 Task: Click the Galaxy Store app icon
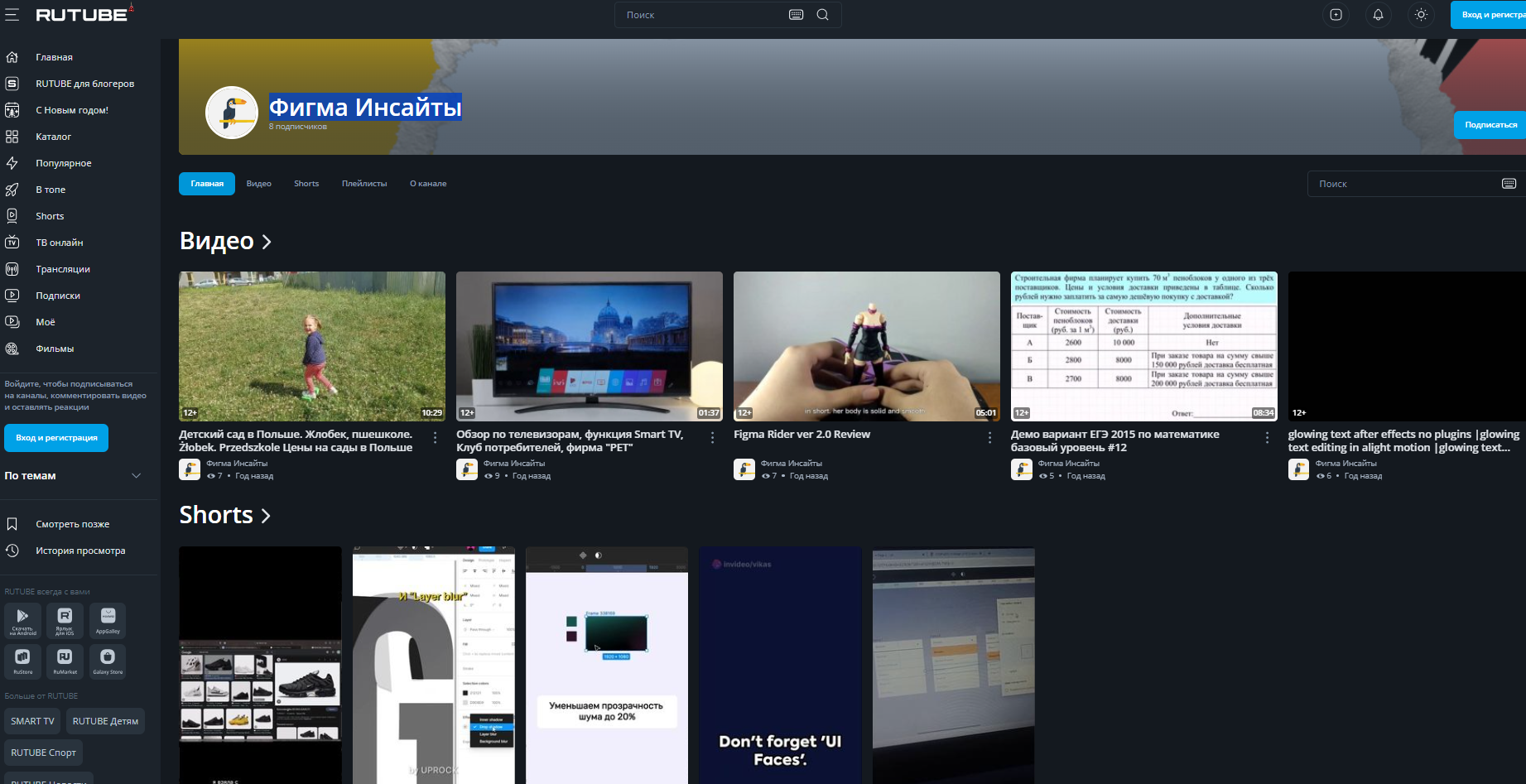tap(108, 661)
